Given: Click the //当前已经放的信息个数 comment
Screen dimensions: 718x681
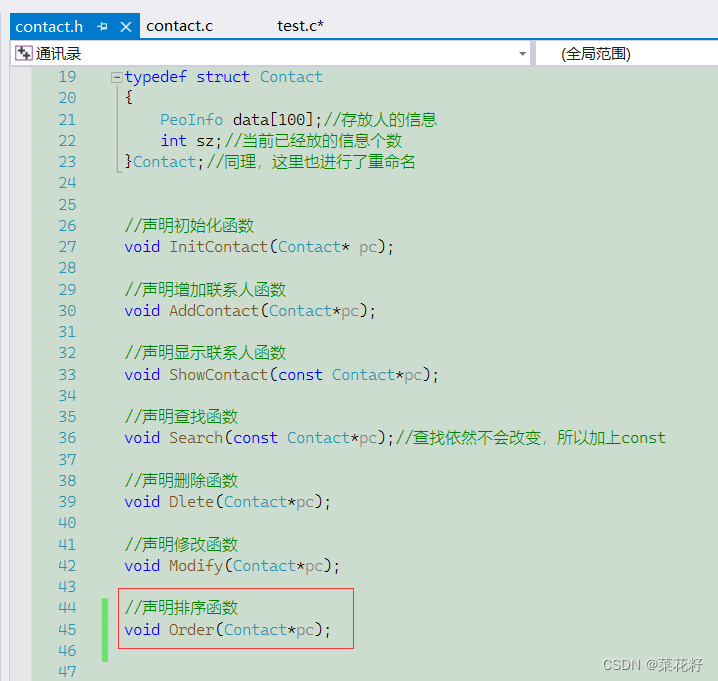Looking at the screenshot, I should click(313, 141).
